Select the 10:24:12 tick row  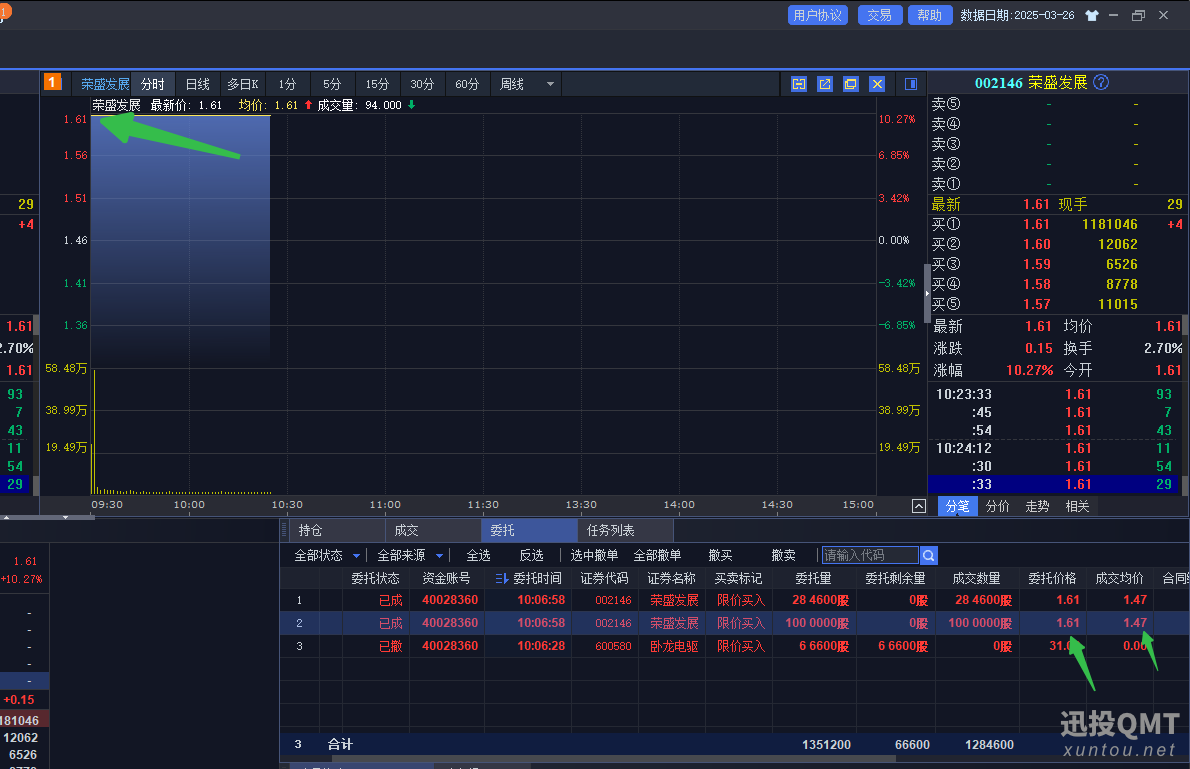pos(1053,449)
